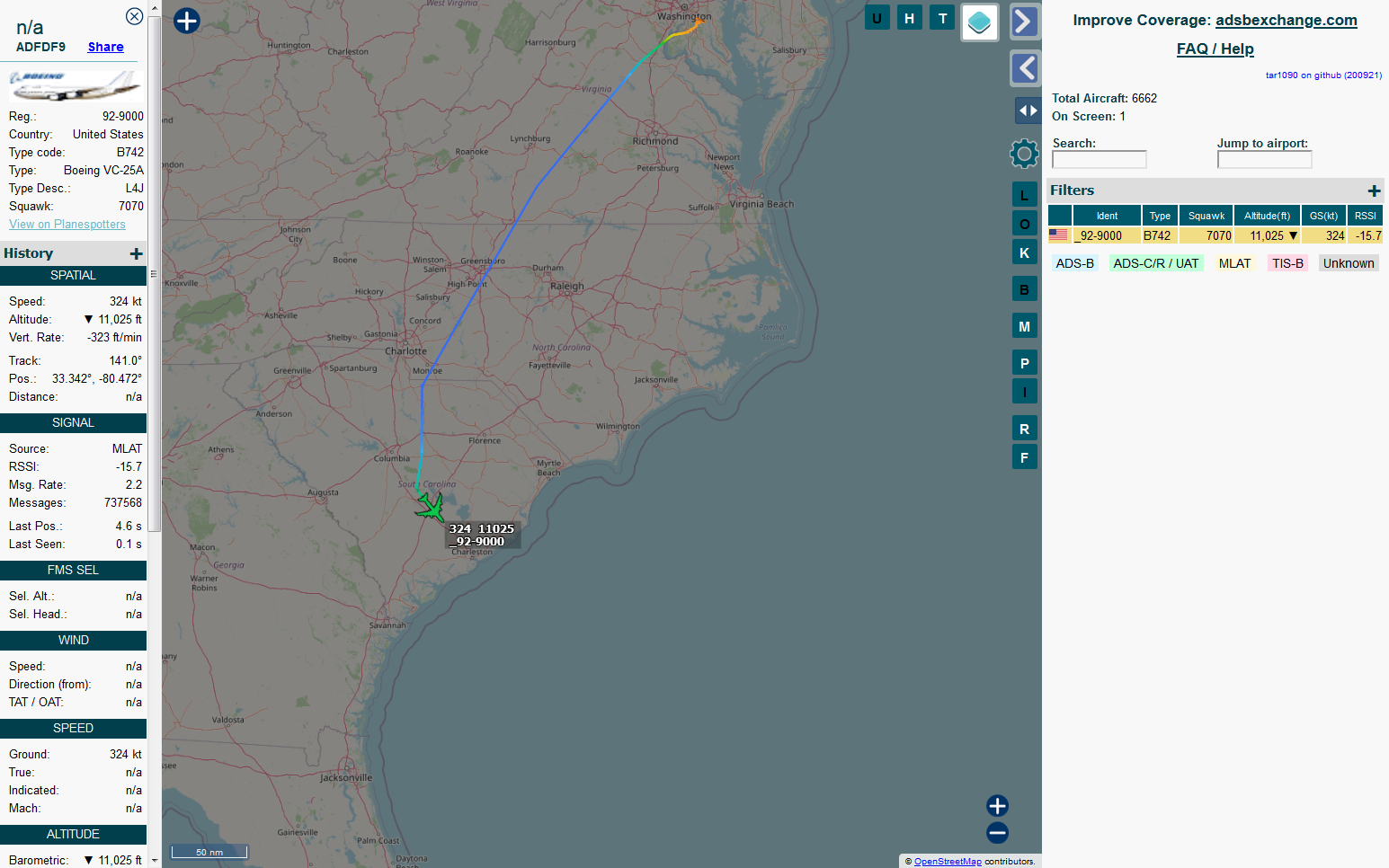Image resolution: width=1389 pixels, height=868 pixels.
Task: Open the Boeing VC-25A aircraft photo thumbnail
Action: (75, 85)
